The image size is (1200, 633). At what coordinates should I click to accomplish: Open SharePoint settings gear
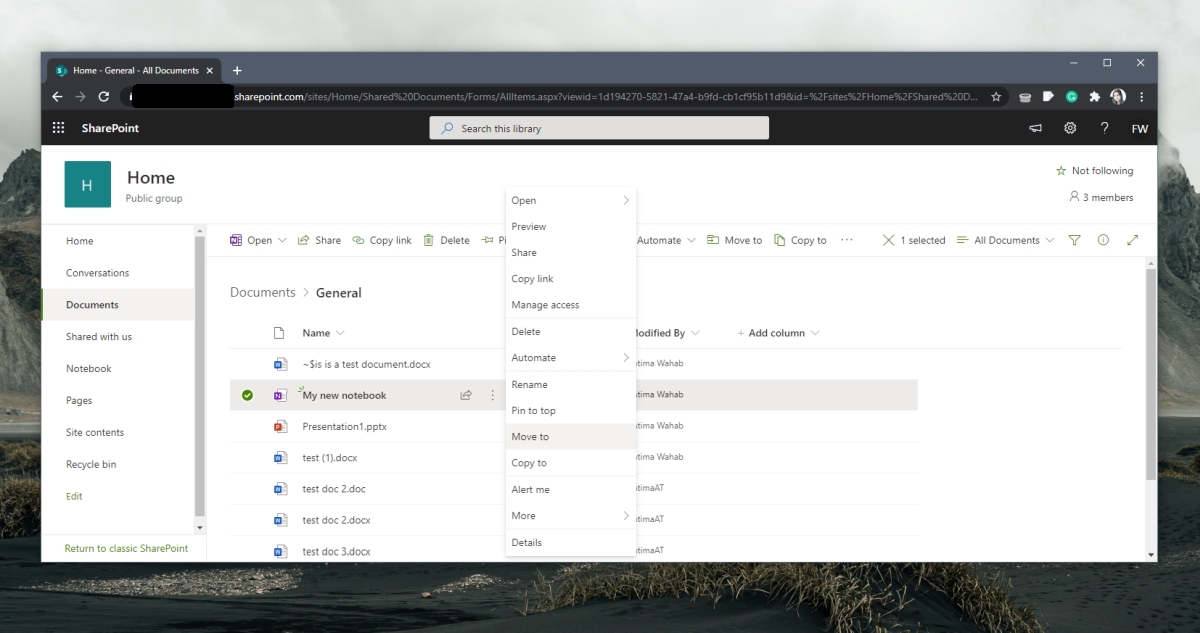pyautogui.click(x=1070, y=128)
